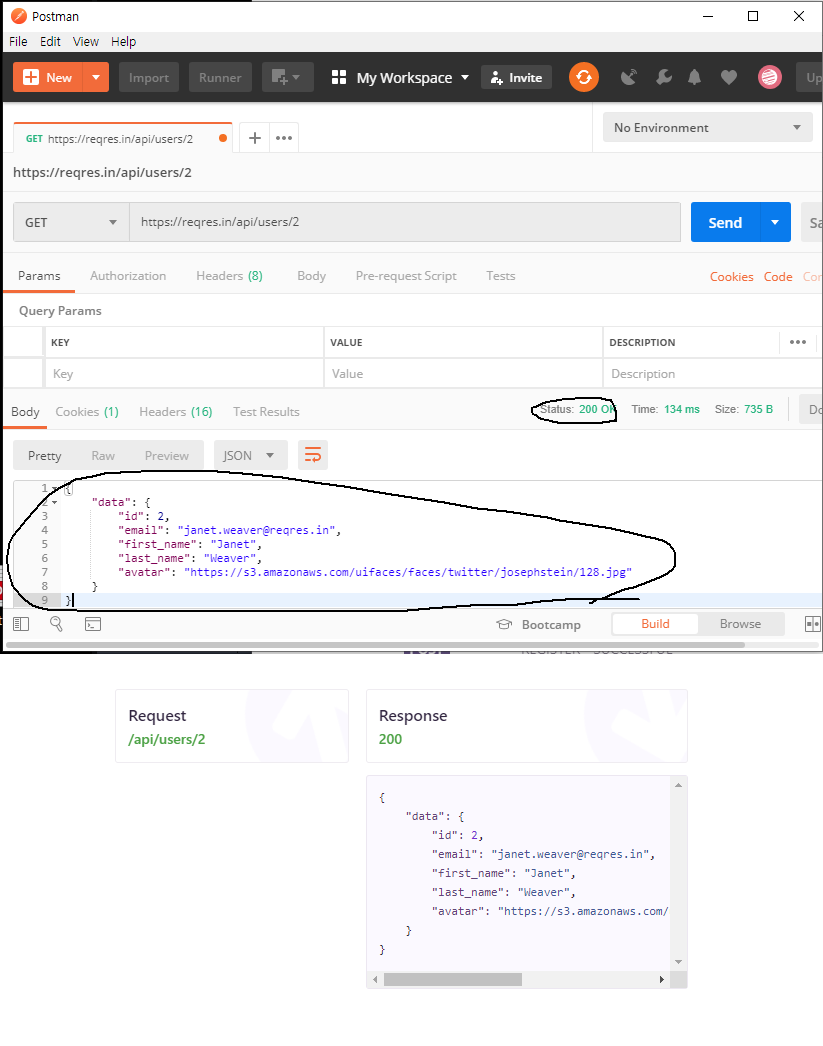Switch response view to Preview
823x1046 pixels.
point(167,456)
